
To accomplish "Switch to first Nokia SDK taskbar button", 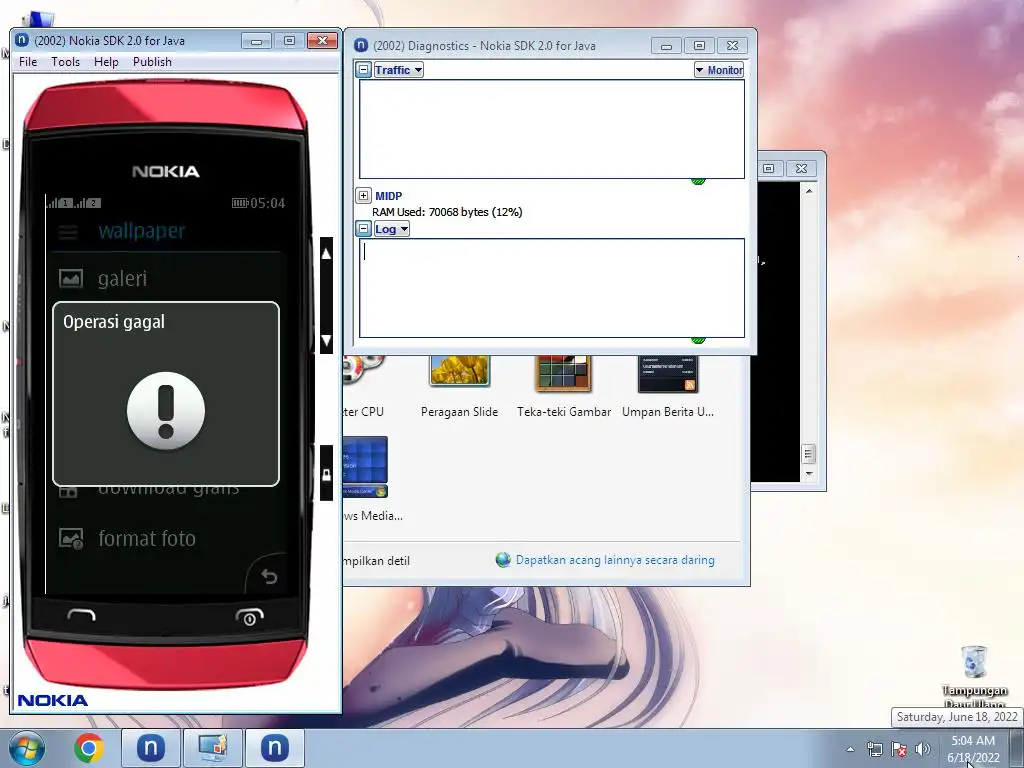I will (151, 748).
